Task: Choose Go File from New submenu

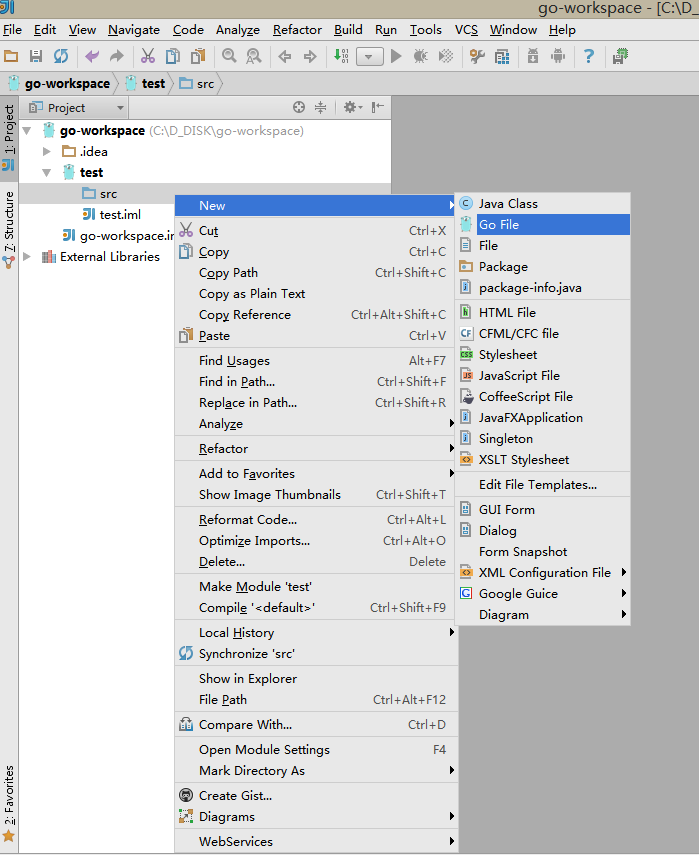Action: pos(543,225)
